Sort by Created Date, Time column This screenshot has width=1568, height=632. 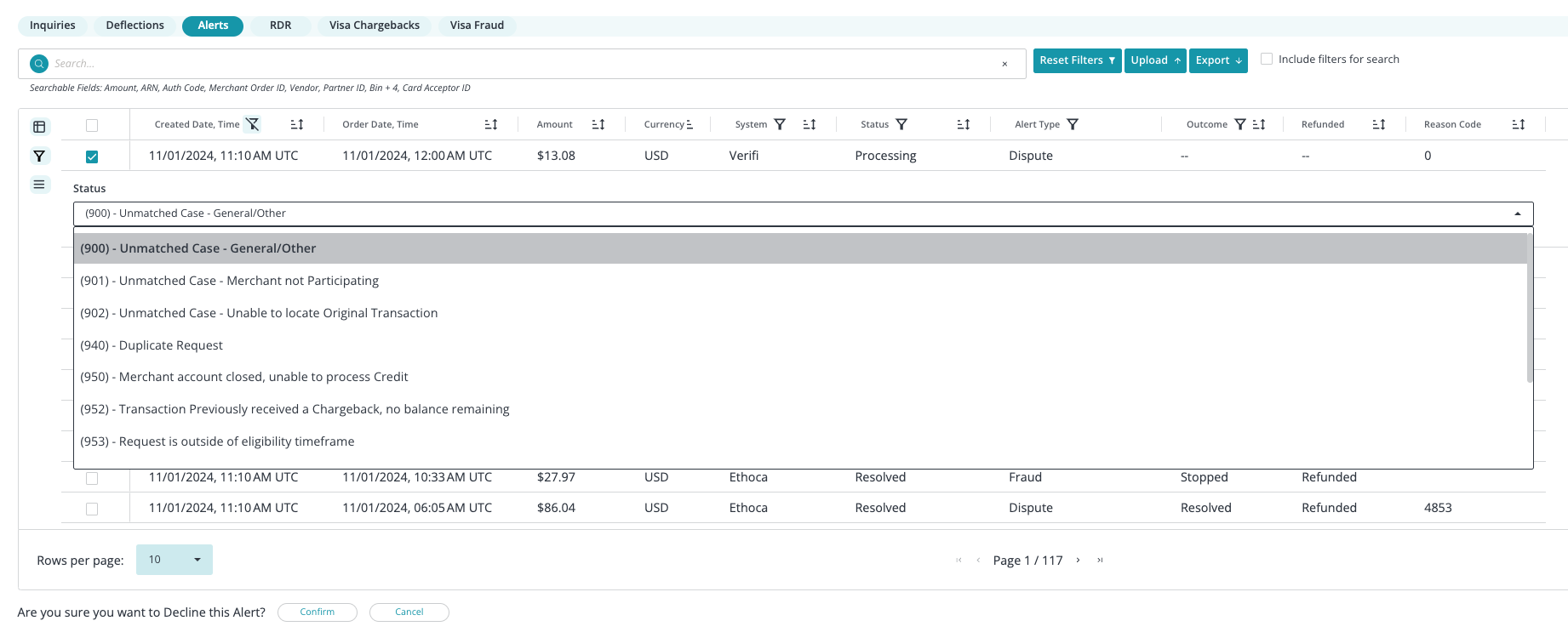(x=297, y=124)
